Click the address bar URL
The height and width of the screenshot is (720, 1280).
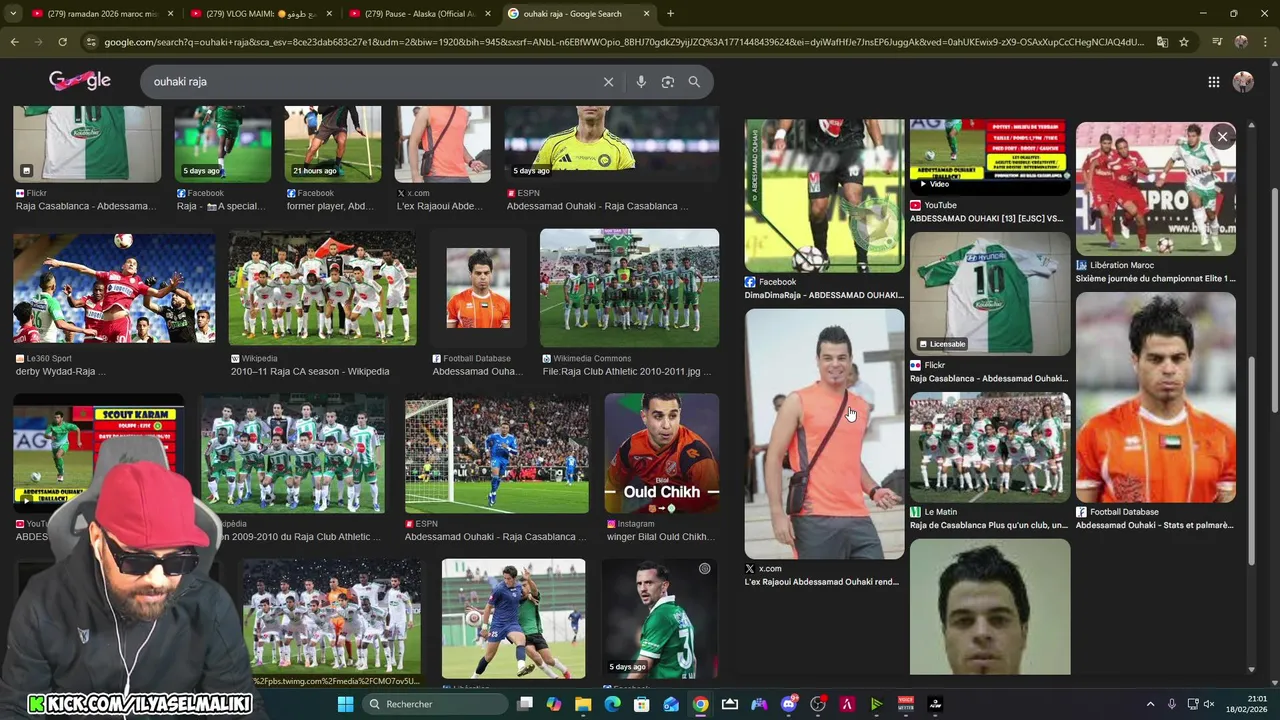(x=625, y=42)
